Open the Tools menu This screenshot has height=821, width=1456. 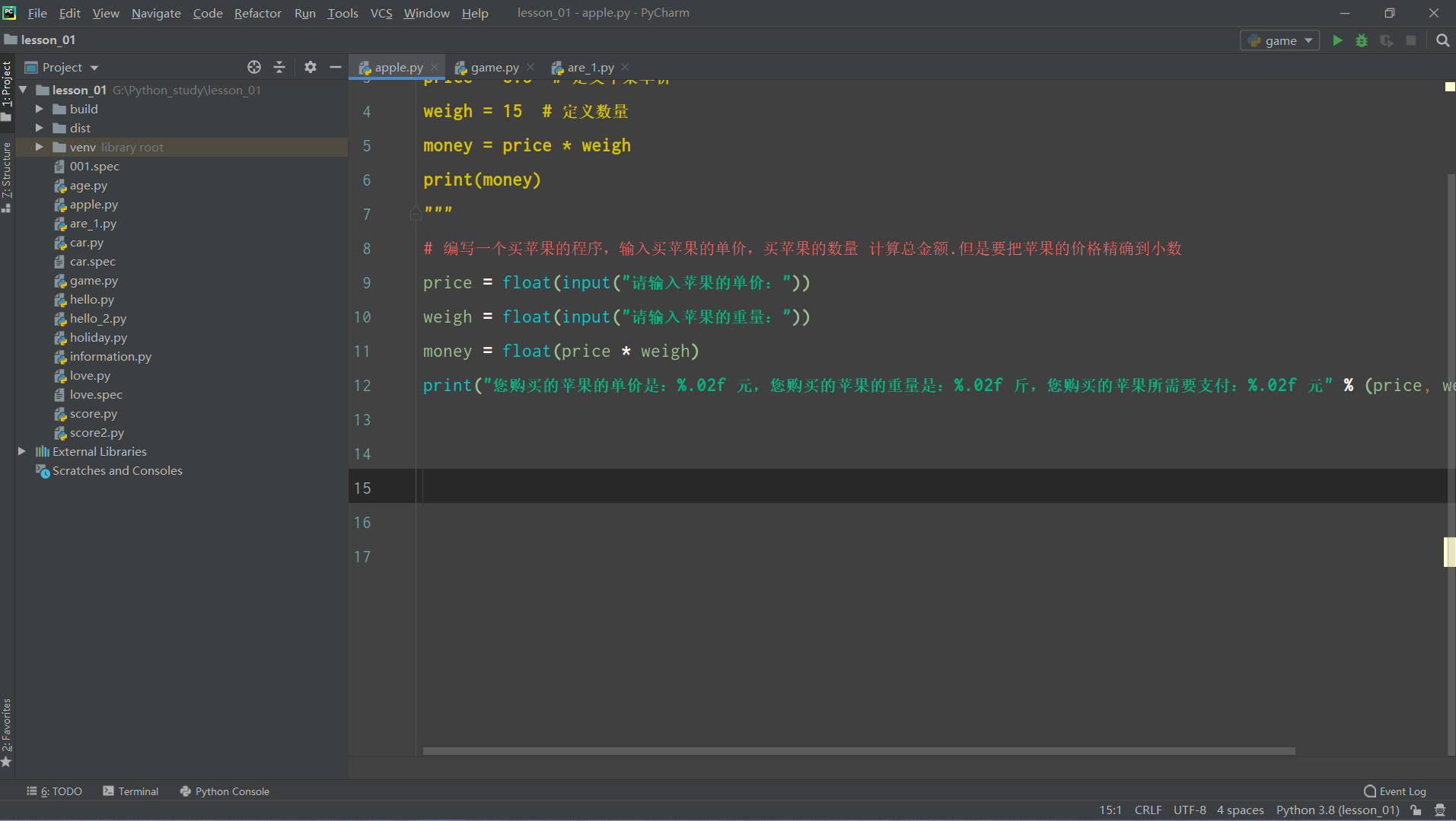tap(342, 13)
